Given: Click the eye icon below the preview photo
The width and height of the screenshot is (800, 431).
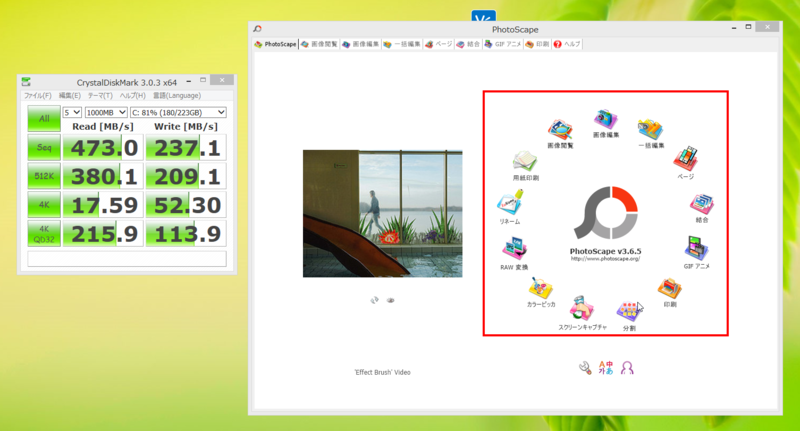Looking at the screenshot, I should pyautogui.click(x=390, y=300).
